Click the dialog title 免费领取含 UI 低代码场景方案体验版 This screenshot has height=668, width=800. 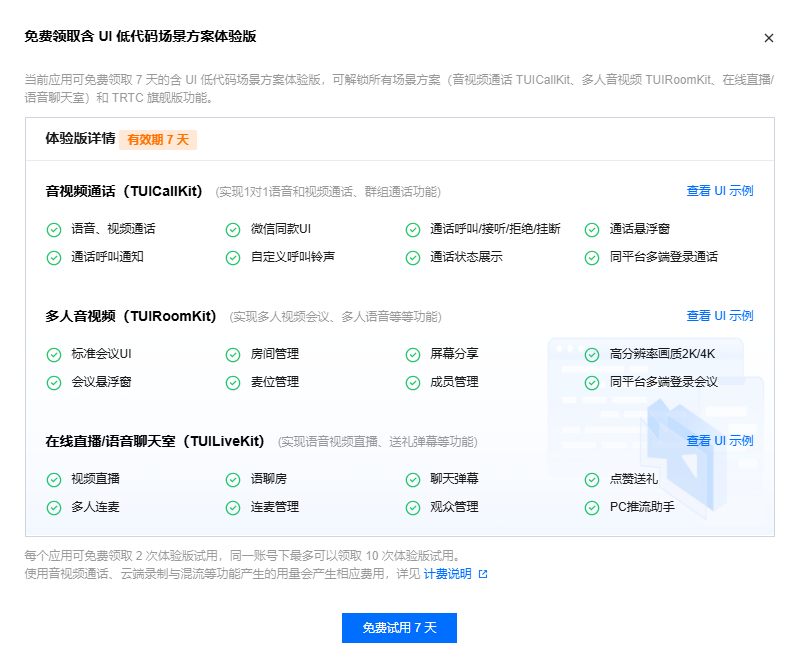click(140, 36)
